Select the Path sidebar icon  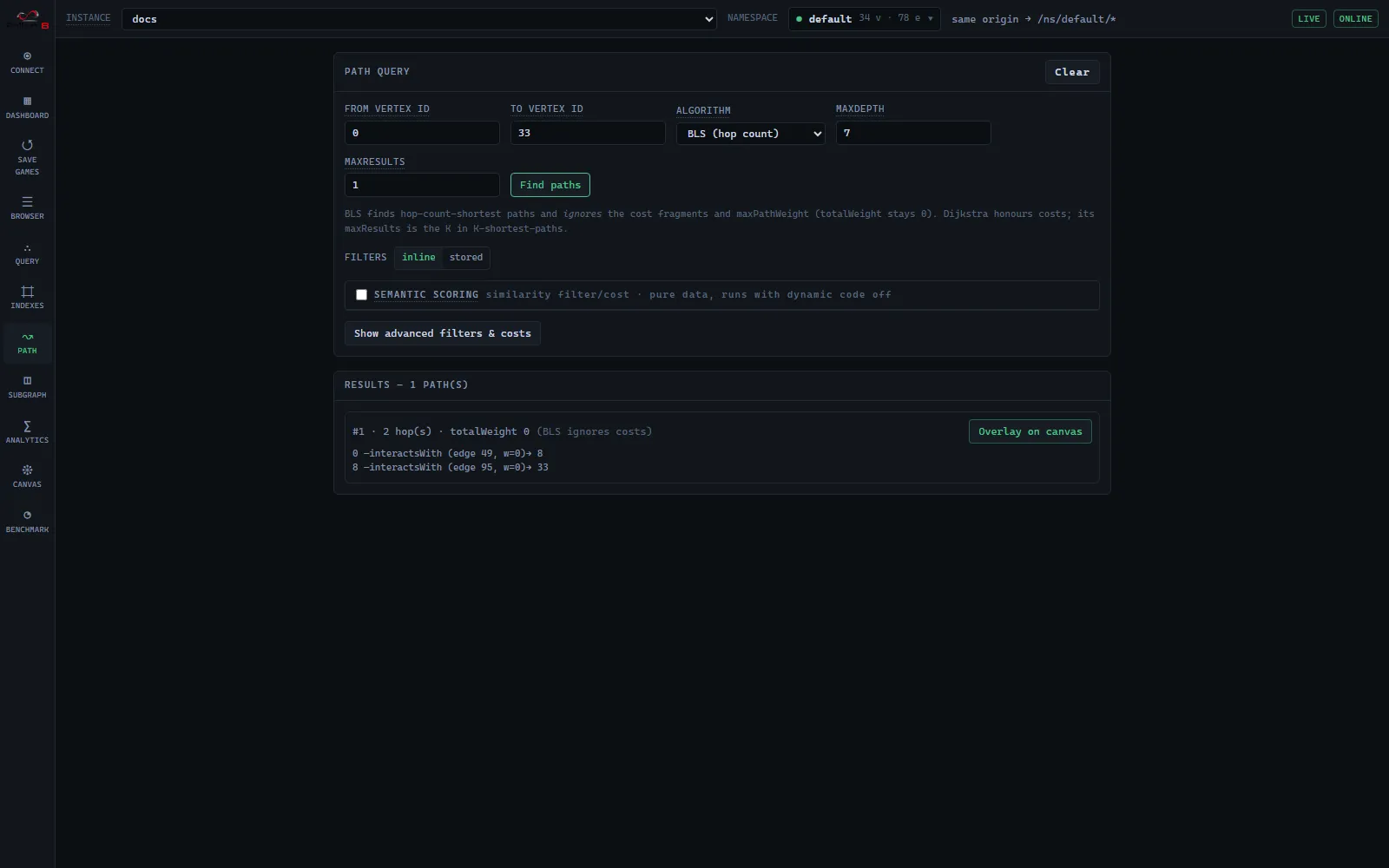tap(27, 343)
